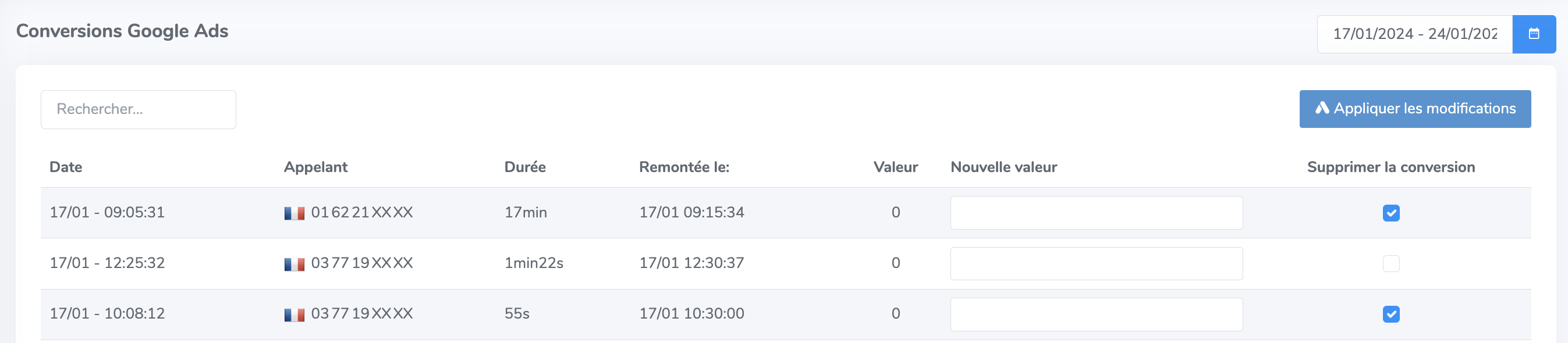Sort by the Appelant column header
Viewport: 1568px width, 343px height.
pyautogui.click(x=315, y=167)
